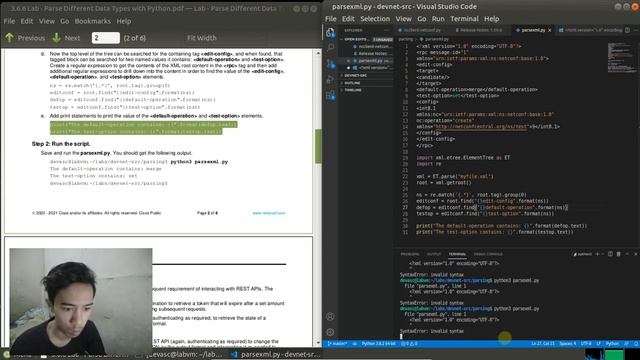640x360 pixels.
Task: Open the Help menu in the PDF viewer
Action: click(x=124, y=21)
